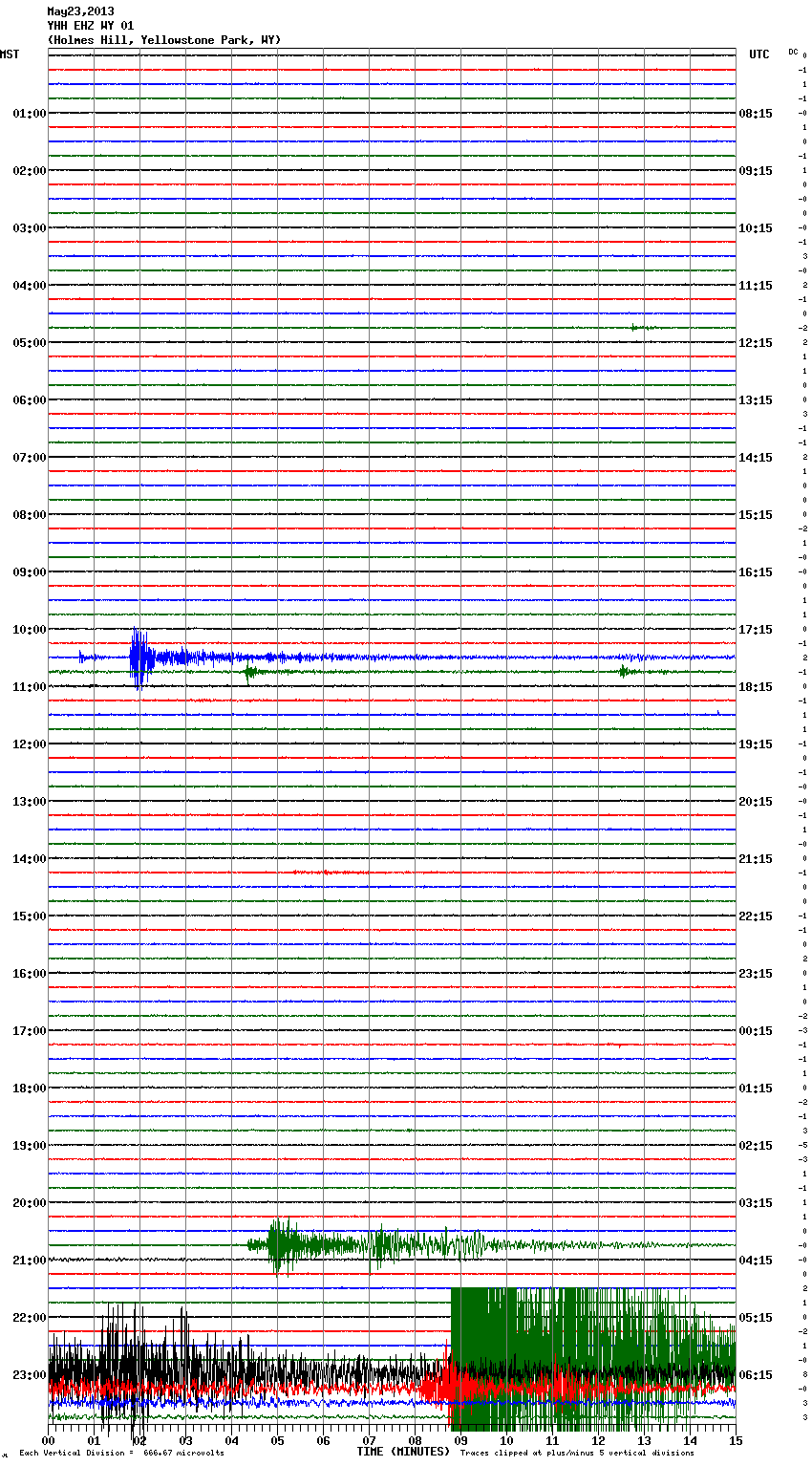Select the 19:00 MST hour label
Viewport: 812px width, 1466px height.
coord(30,1146)
